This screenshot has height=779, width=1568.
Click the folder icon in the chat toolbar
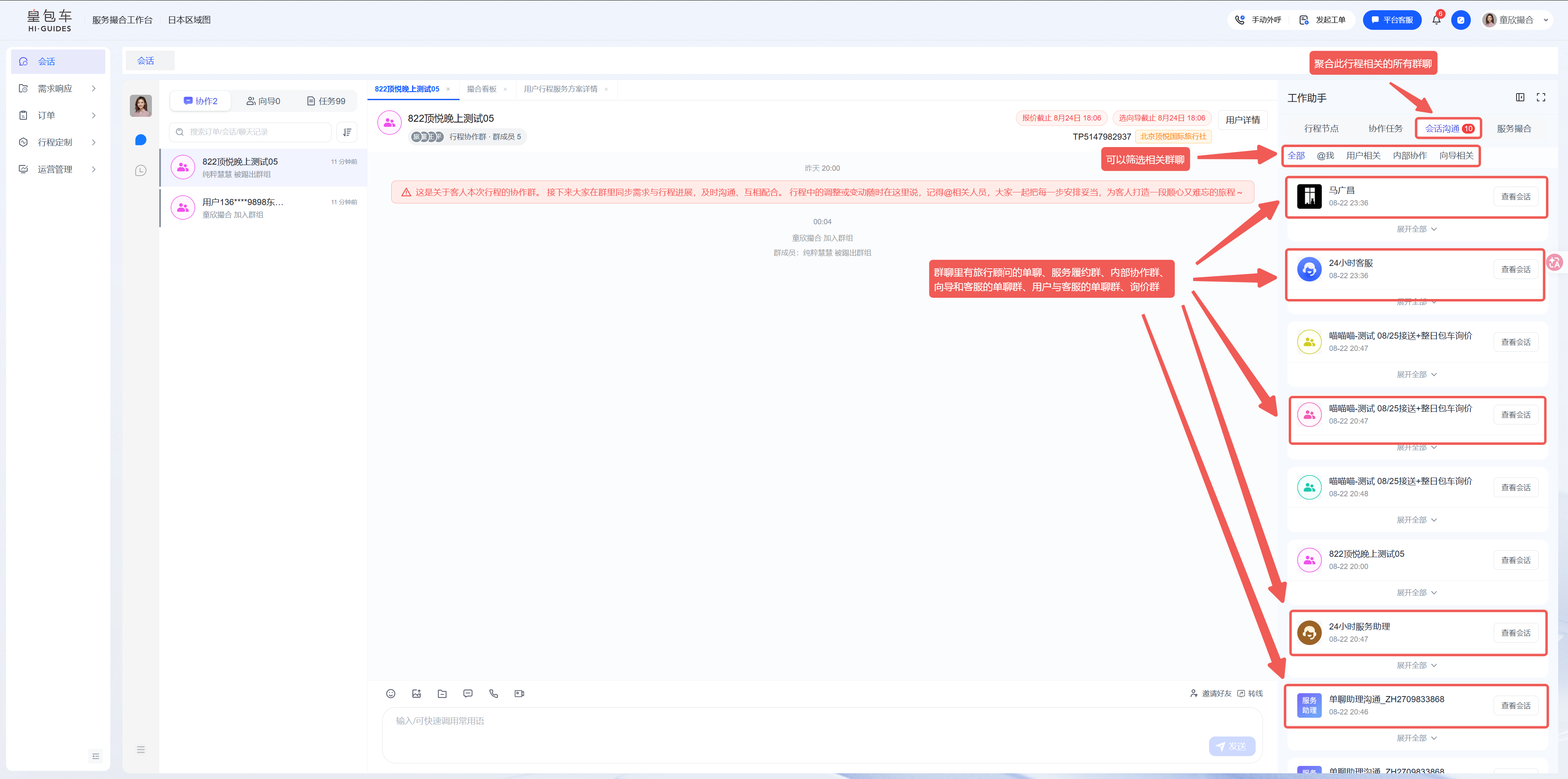(x=443, y=694)
